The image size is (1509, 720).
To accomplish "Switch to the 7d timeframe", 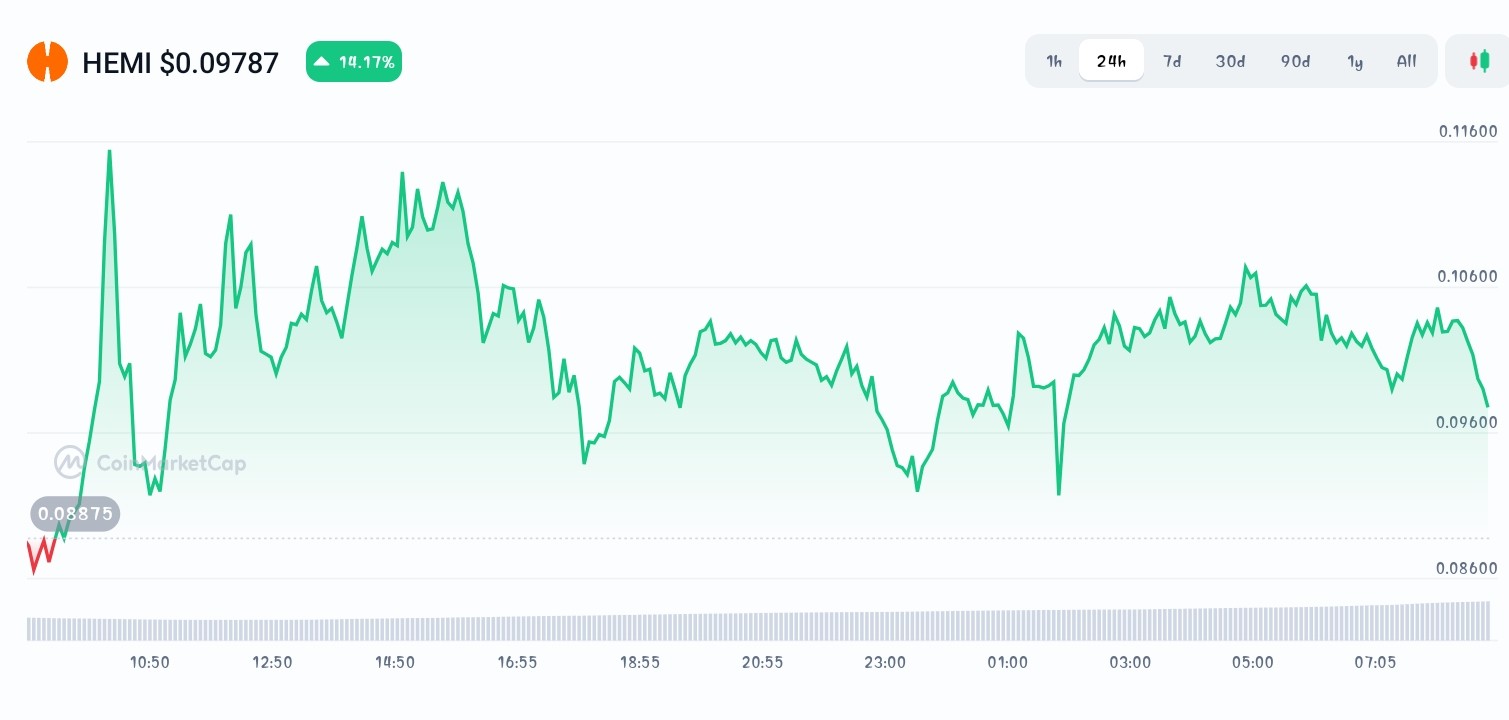I will click(1172, 61).
